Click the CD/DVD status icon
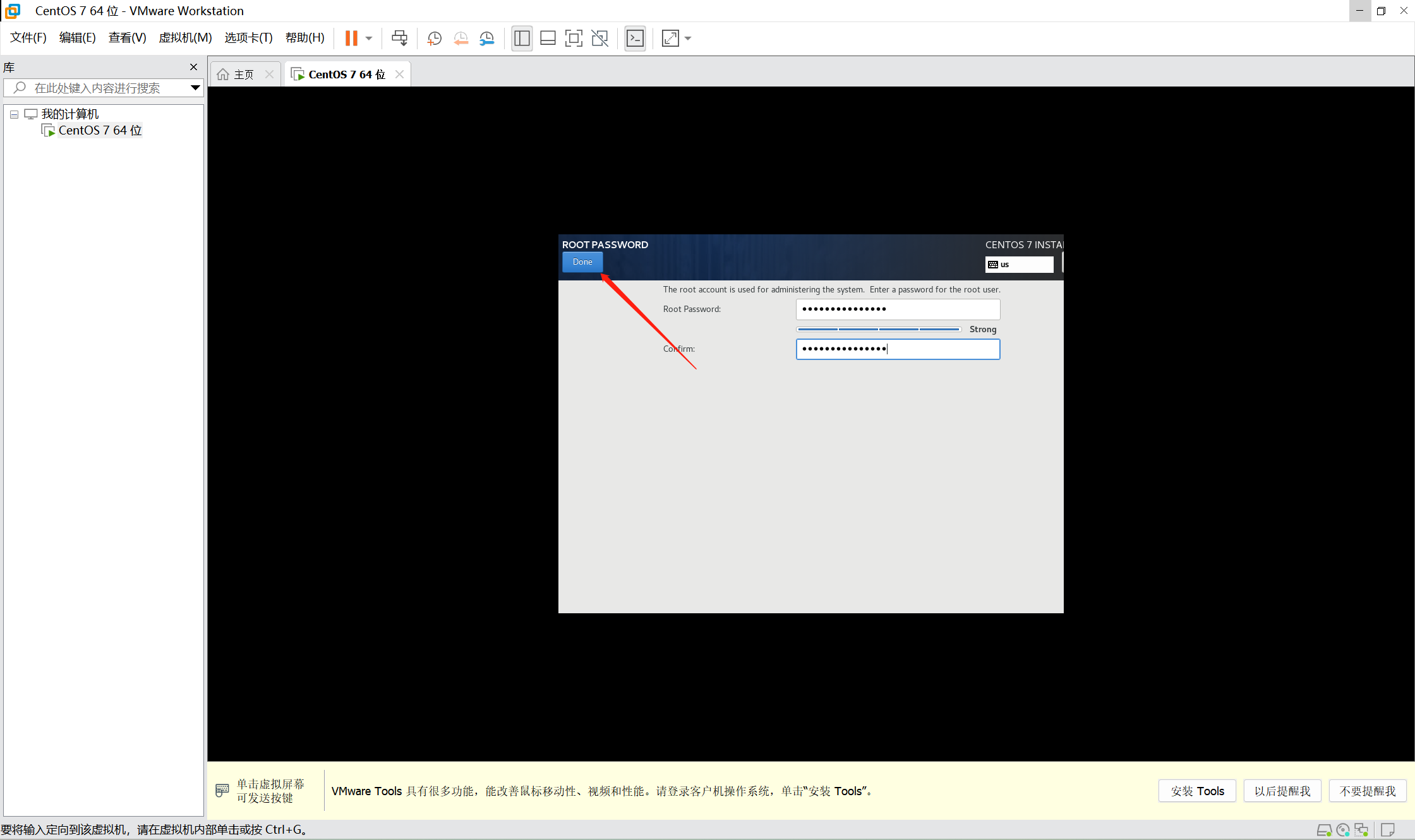Image resolution: width=1415 pixels, height=840 pixels. 1342,829
